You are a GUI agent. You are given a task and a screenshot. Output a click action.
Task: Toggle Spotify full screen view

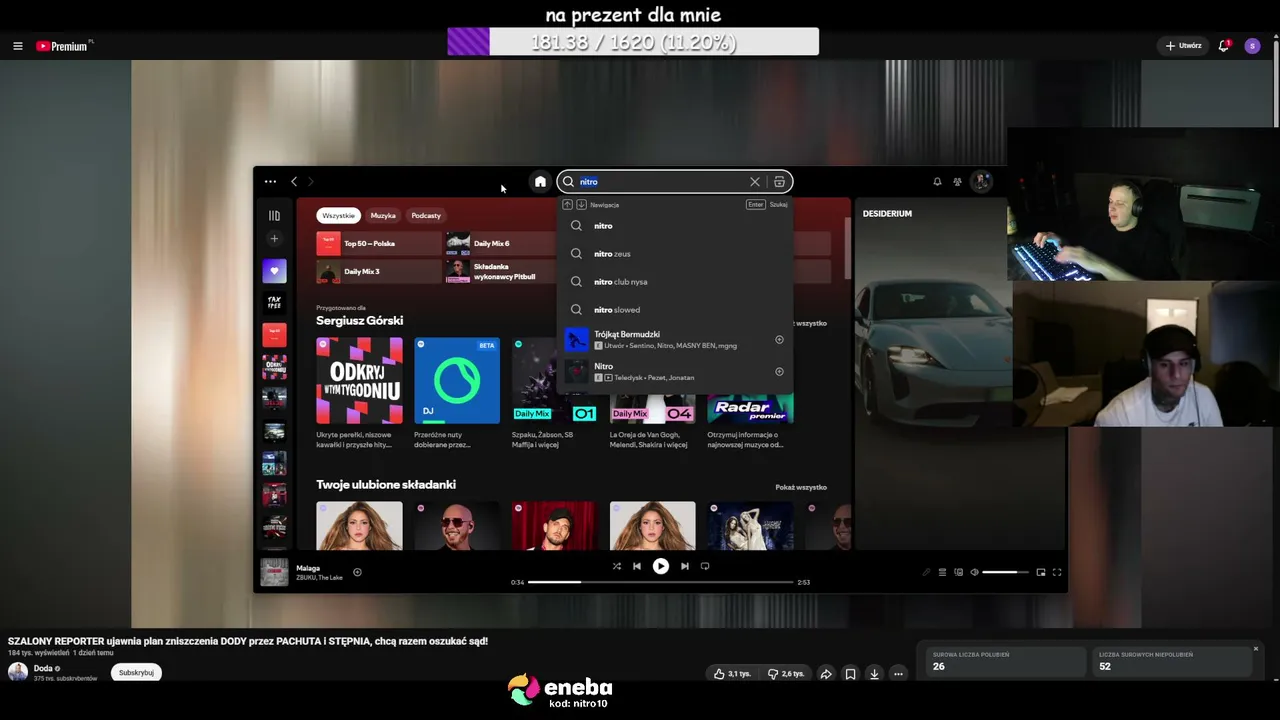click(1057, 572)
